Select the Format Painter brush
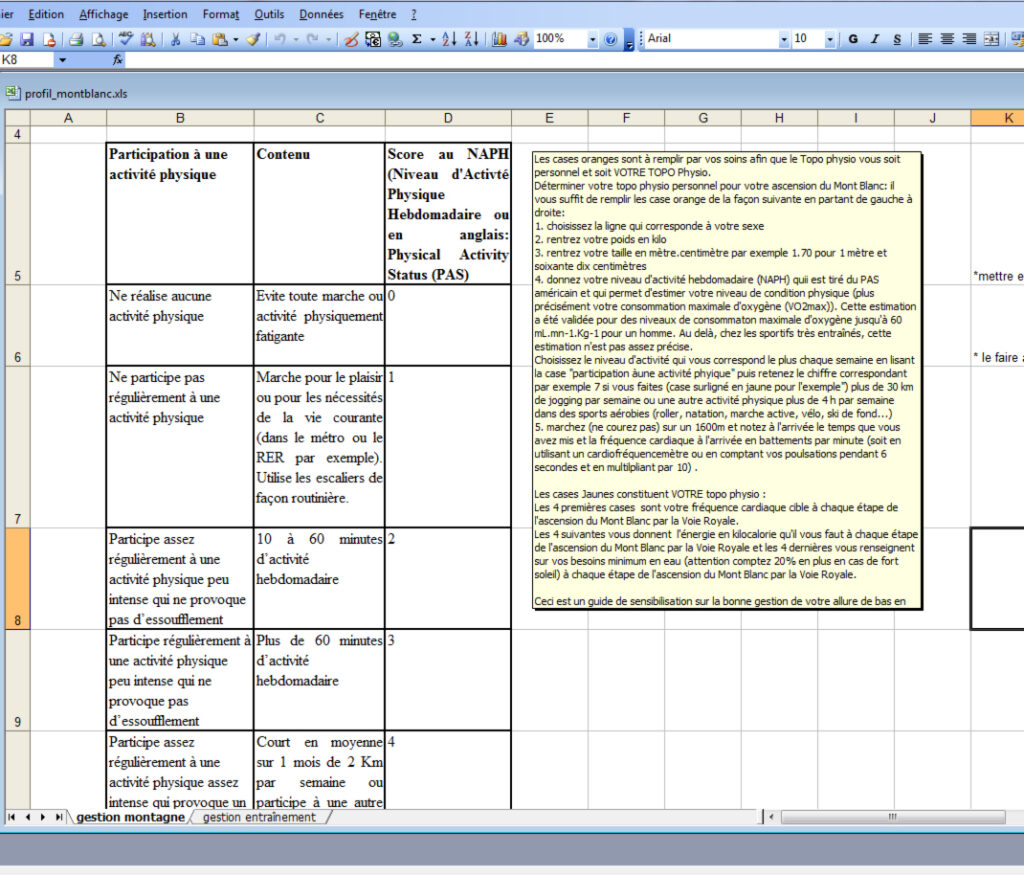Screen dimensions: 1024x875 pyautogui.click(x=252, y=39)
